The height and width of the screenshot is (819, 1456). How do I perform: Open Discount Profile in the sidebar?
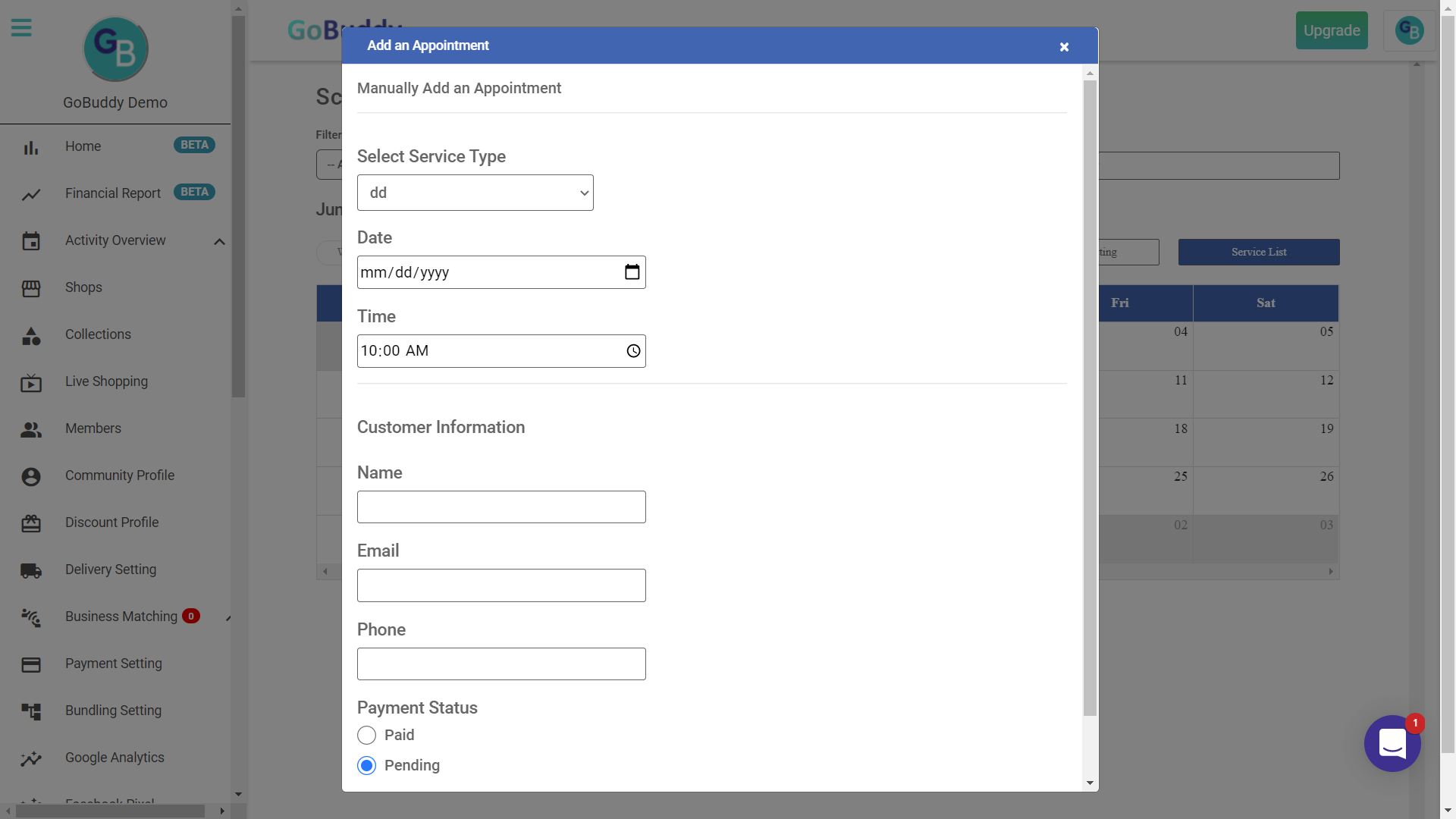tap(111, 522)
